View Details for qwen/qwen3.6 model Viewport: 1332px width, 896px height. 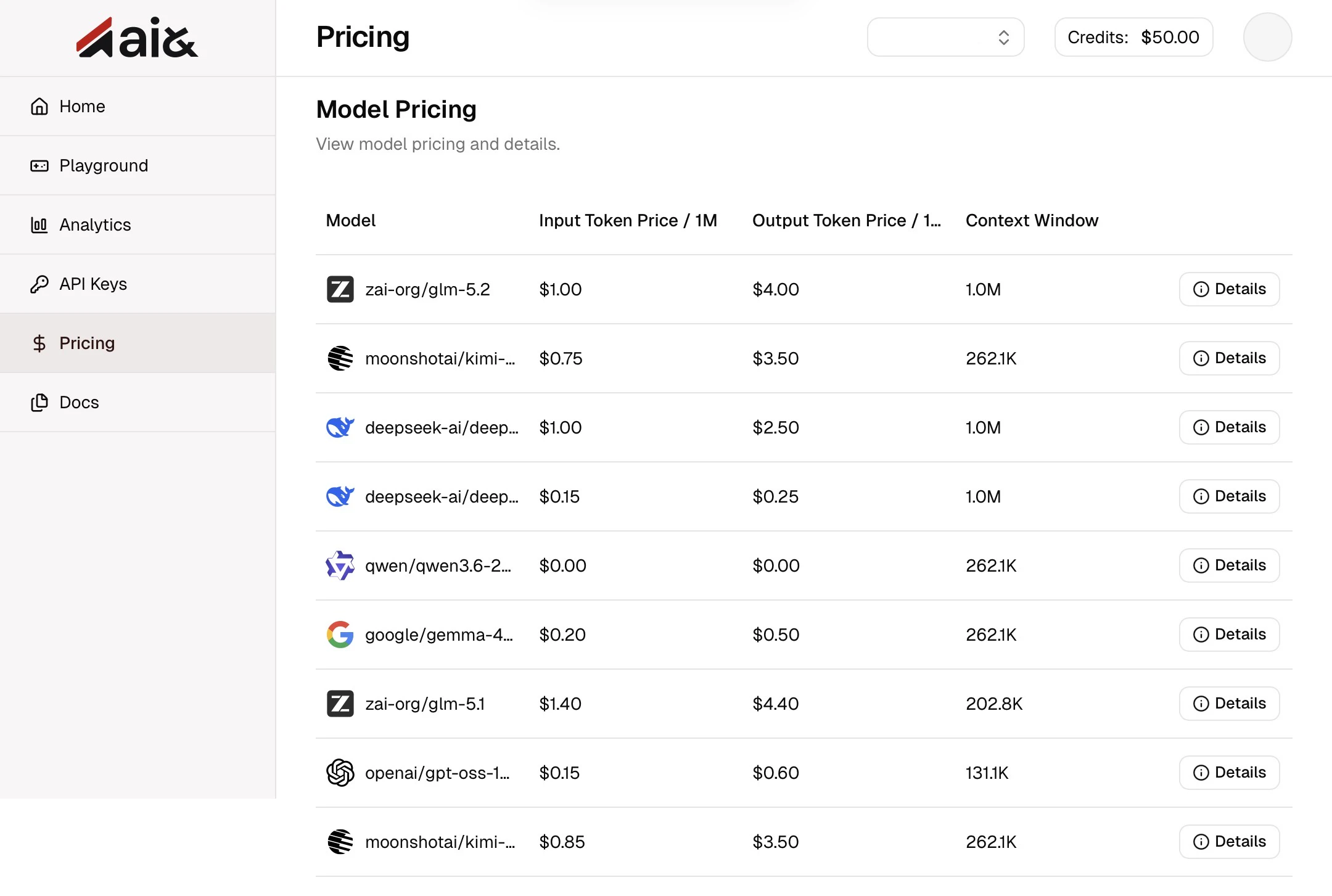pyautogui.click(x=1230, y=565)
